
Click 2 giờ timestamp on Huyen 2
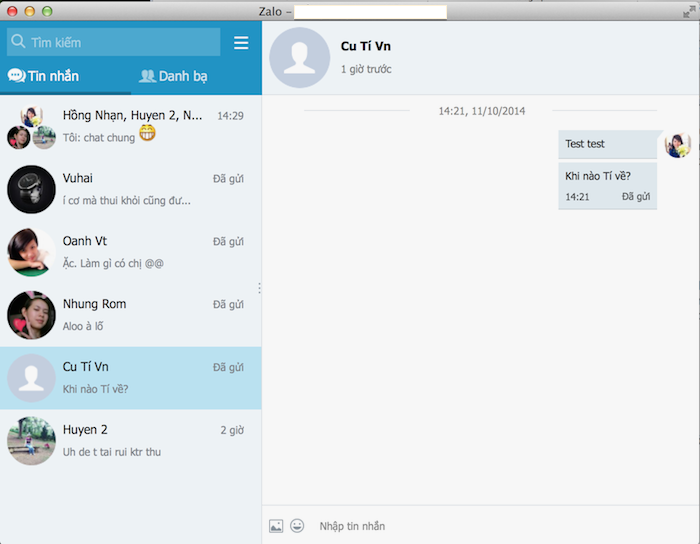click(x=232, y=430)
